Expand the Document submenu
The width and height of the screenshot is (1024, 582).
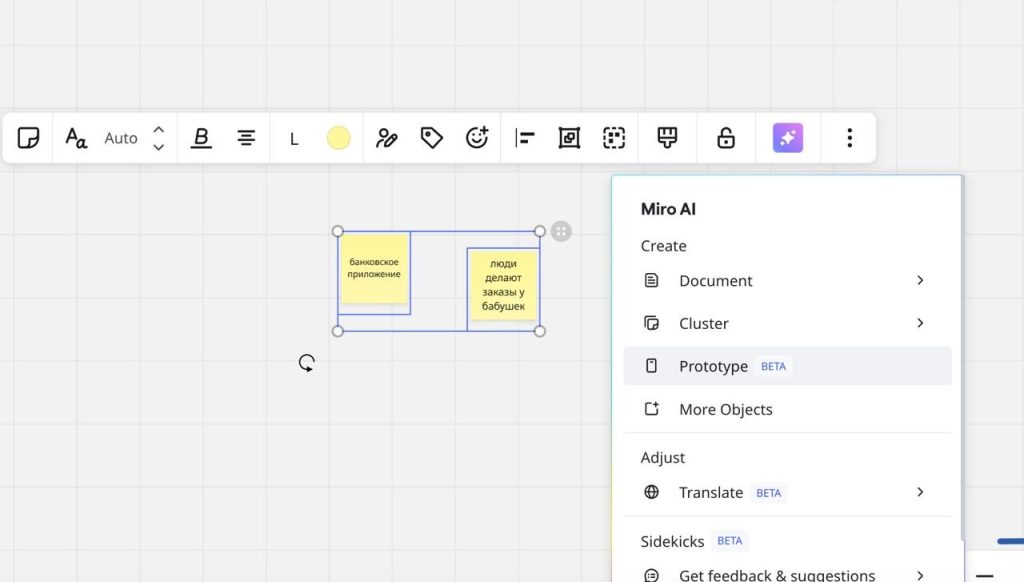coord(920,280)
